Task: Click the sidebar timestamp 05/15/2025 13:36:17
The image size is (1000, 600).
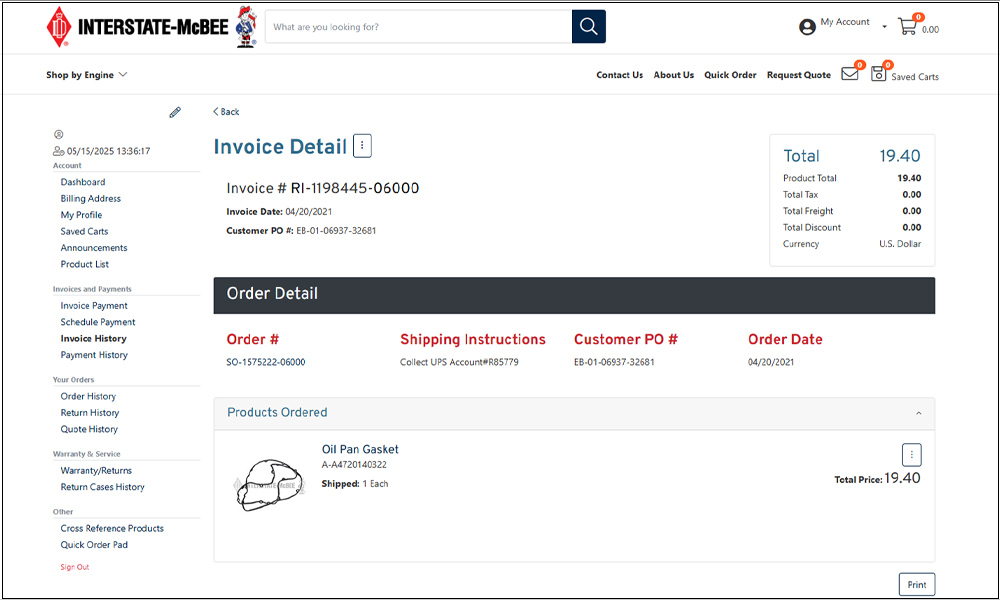Action: [108, 151]
